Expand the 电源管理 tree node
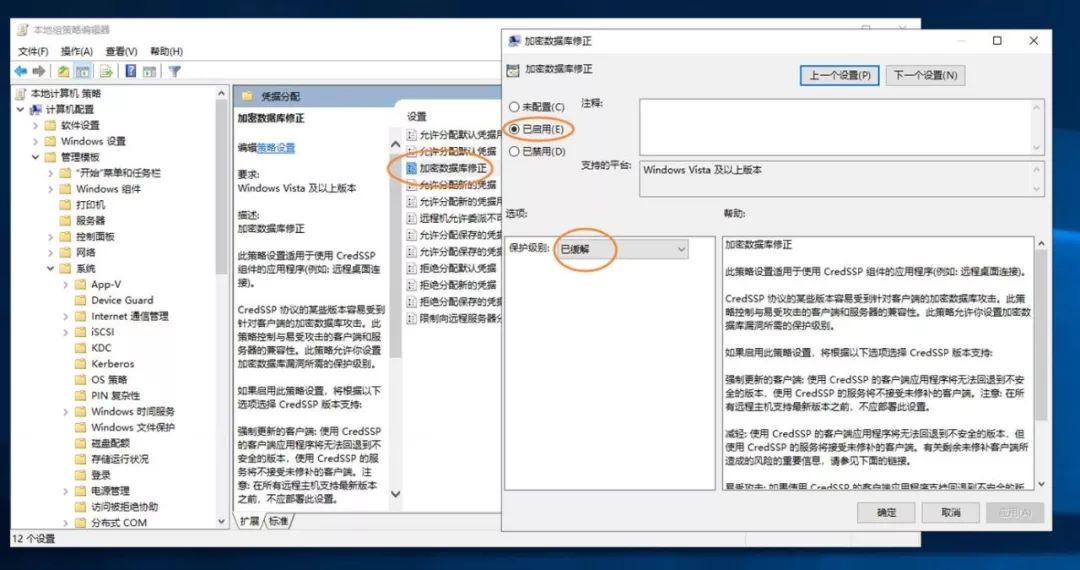 coord(66,491)
